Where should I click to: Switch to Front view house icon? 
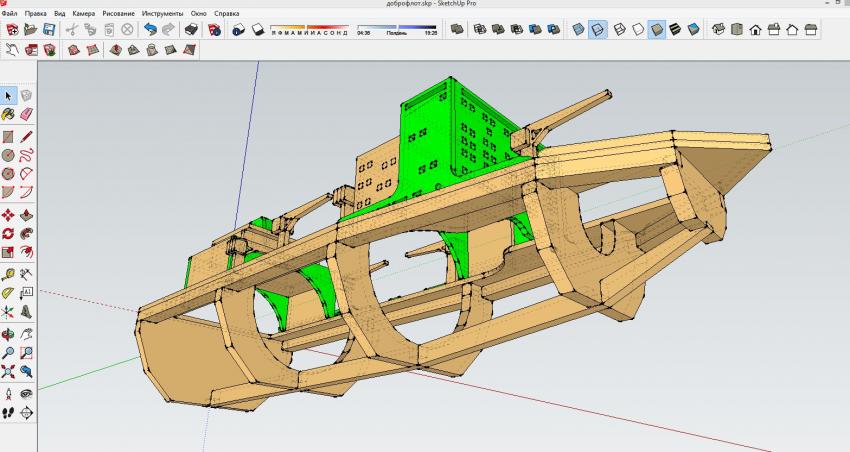click(756, 30)
